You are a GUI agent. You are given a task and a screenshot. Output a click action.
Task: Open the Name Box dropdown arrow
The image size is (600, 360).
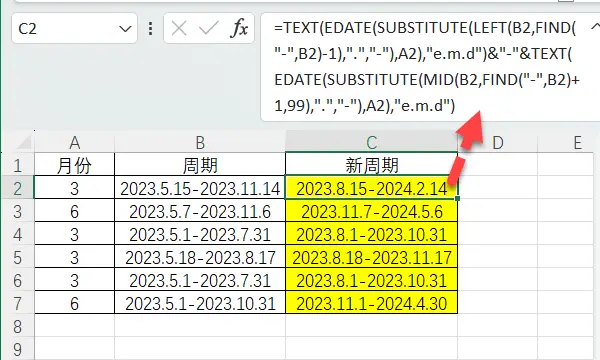point(125,29)
